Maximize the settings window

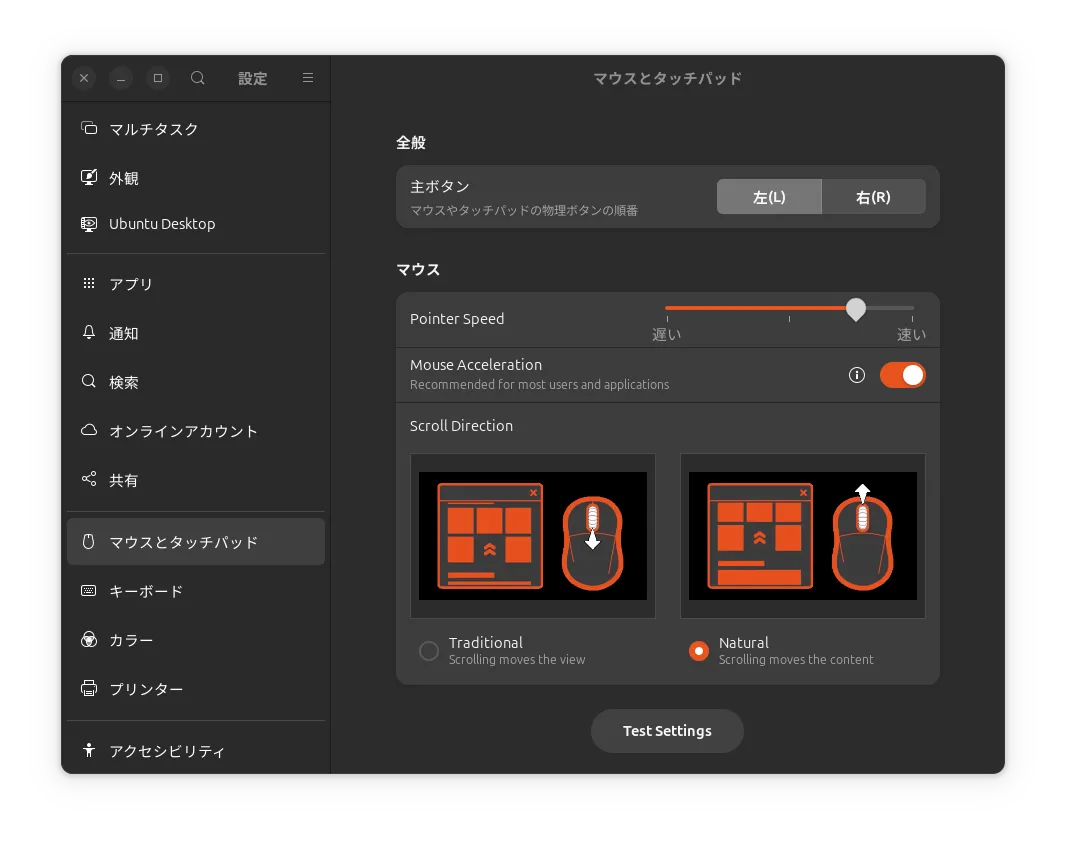[158, 78]
